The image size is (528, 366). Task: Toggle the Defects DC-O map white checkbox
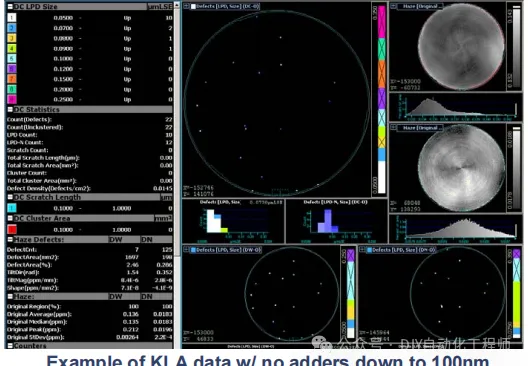pyautogui.click(x=193, y=6)
